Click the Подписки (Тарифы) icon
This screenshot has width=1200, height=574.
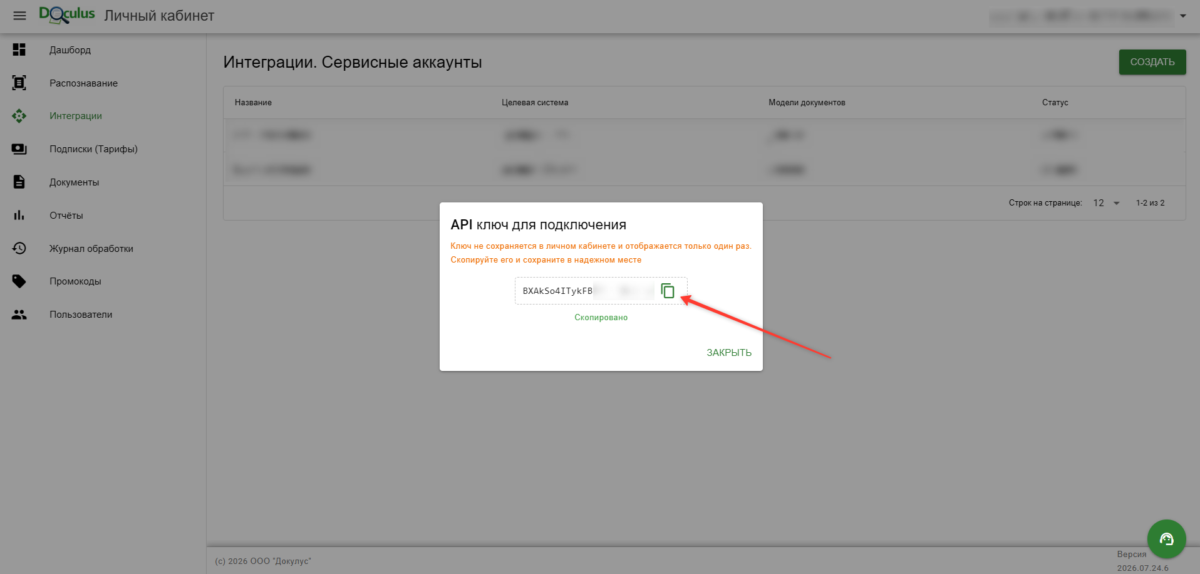point(19,149)
